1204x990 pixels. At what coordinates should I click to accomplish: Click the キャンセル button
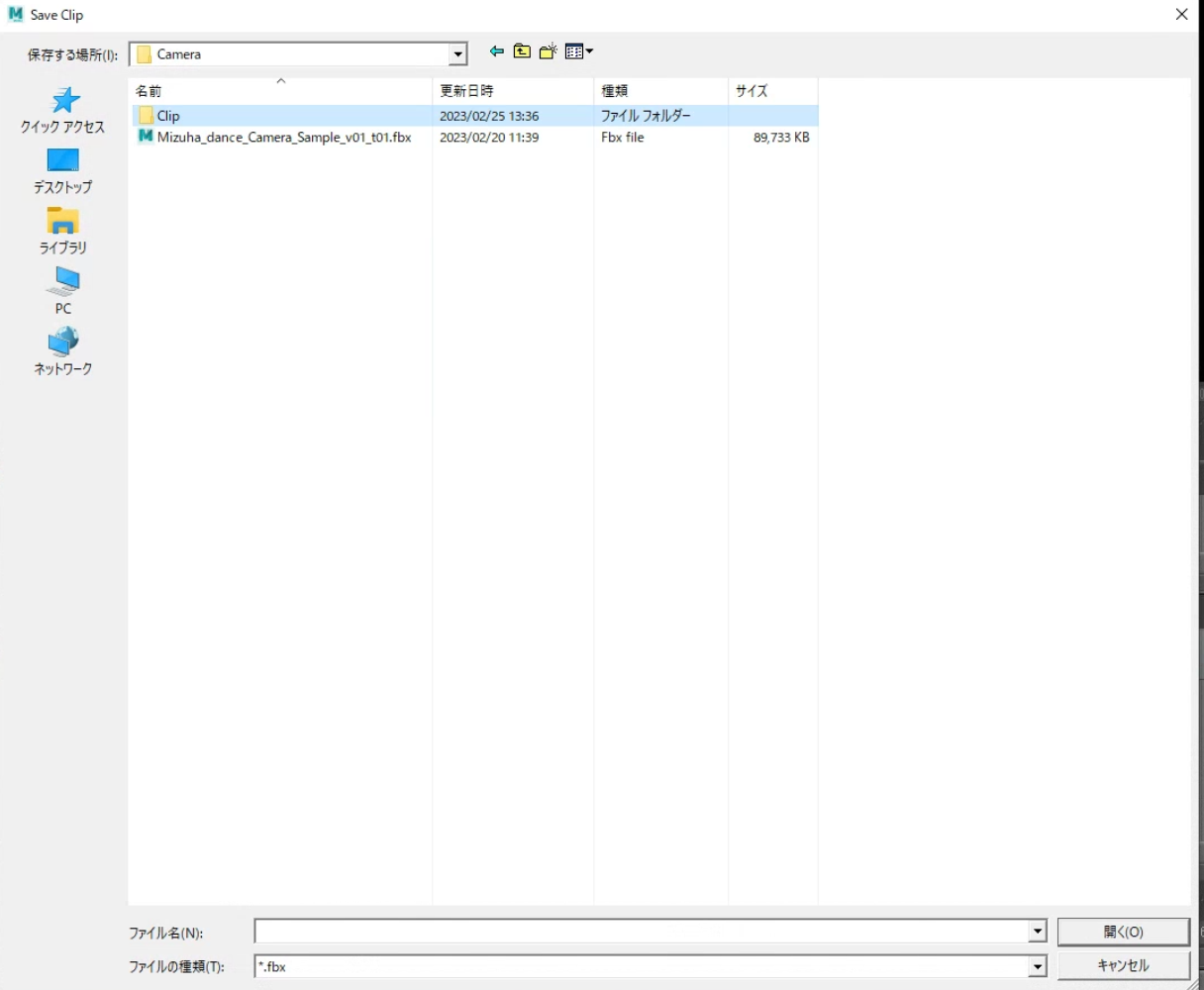coord(1123,965)
